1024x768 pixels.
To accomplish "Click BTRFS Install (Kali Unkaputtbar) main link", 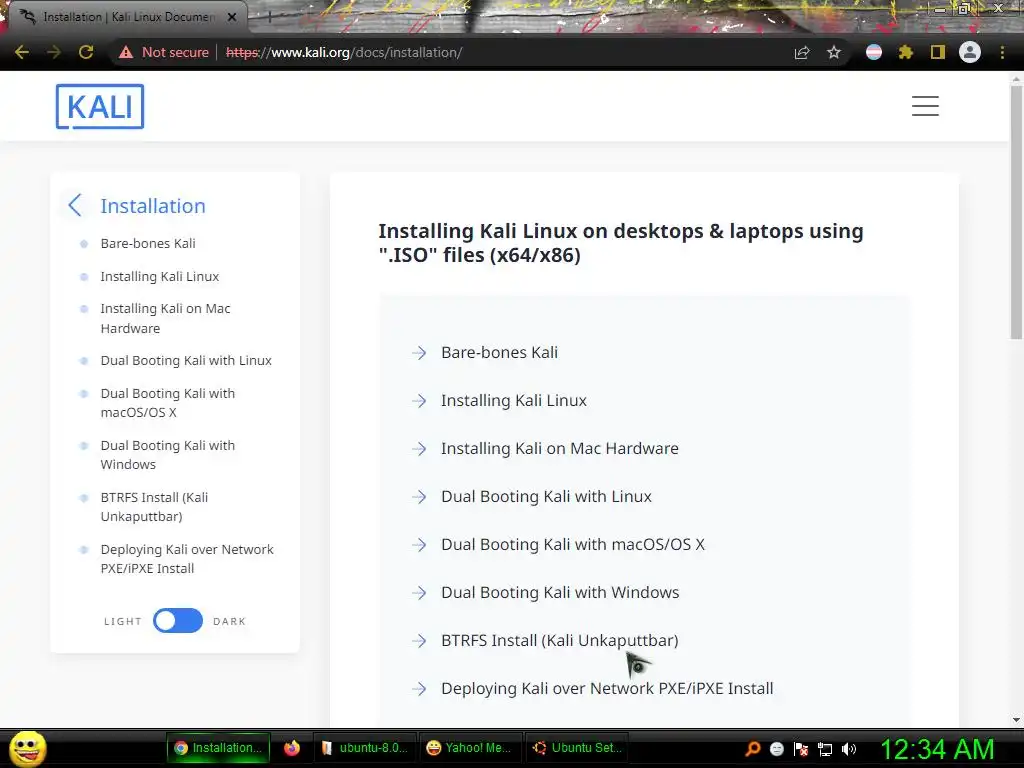I will 560,641.
